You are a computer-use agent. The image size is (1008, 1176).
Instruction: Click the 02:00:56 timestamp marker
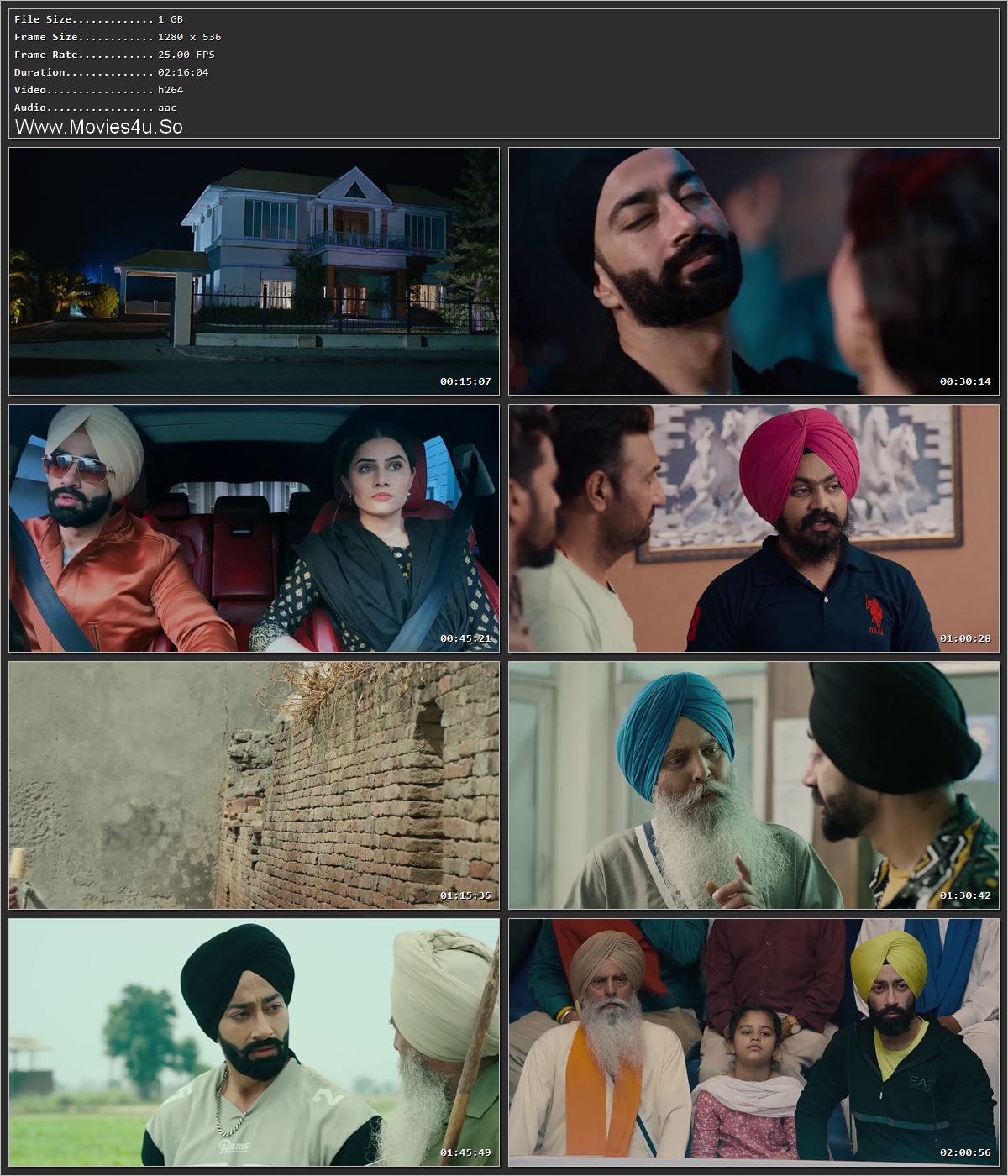964,1153
